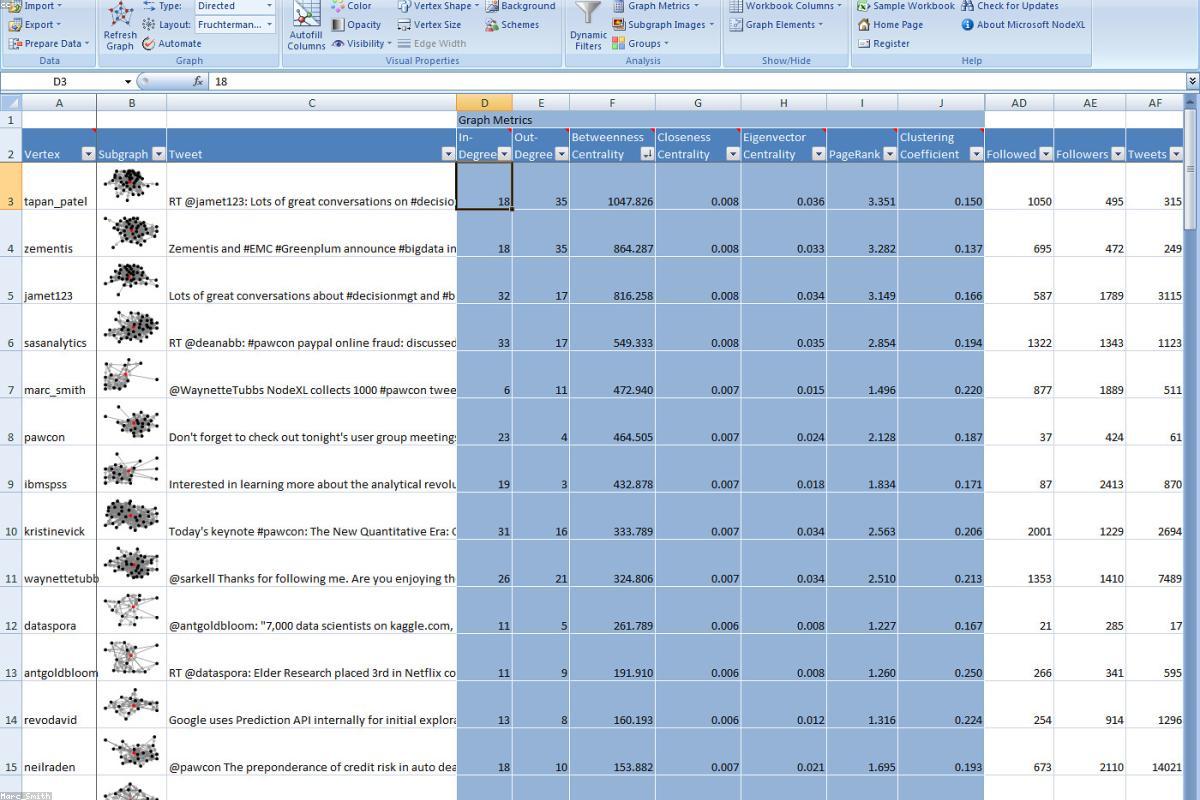Image resolution: width=1200 pixels, height=800 pixels.
Task: Open the Groups menu in Analysis
Action: [644, 43]
